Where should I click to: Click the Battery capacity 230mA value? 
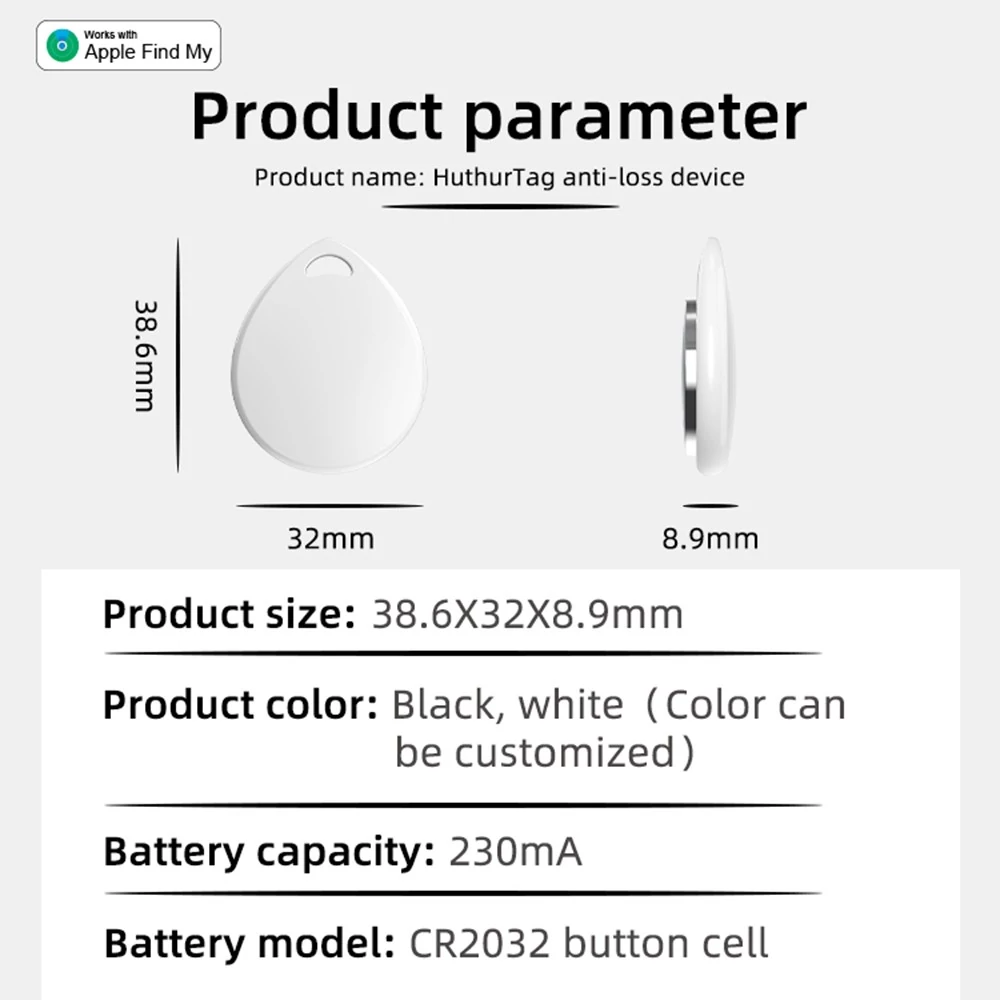pos(515,851)
